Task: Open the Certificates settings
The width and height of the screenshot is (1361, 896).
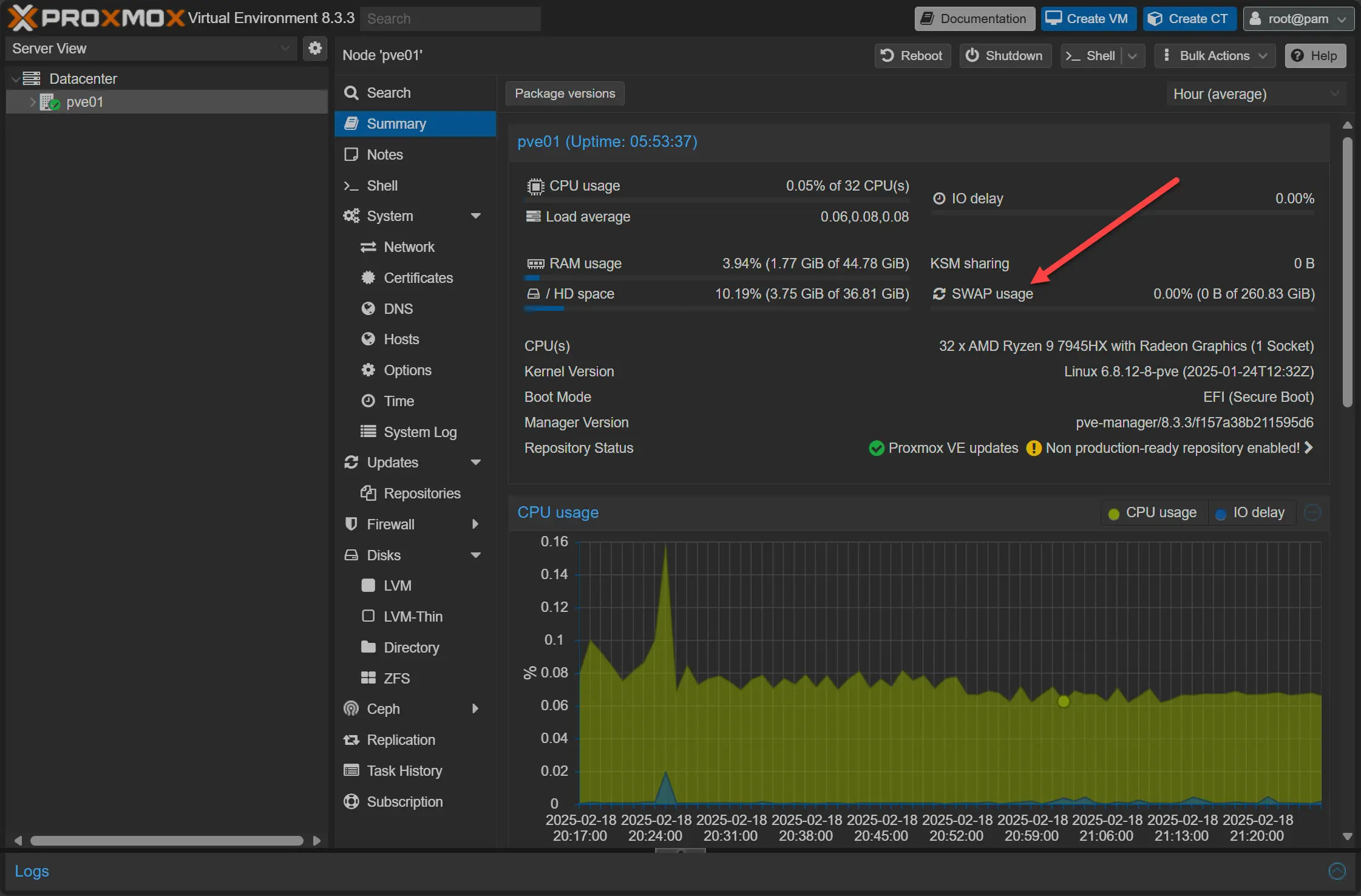Action: click(418, 277)
